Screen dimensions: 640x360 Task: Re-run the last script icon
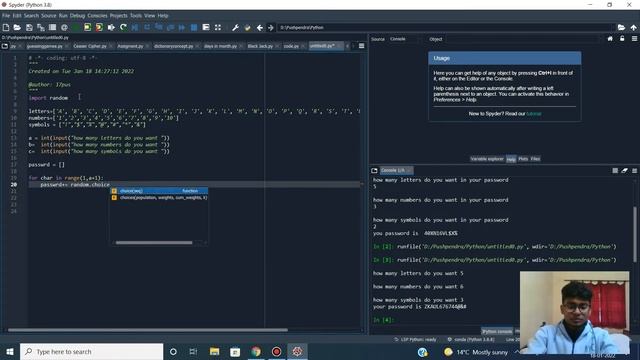(123, 27)
